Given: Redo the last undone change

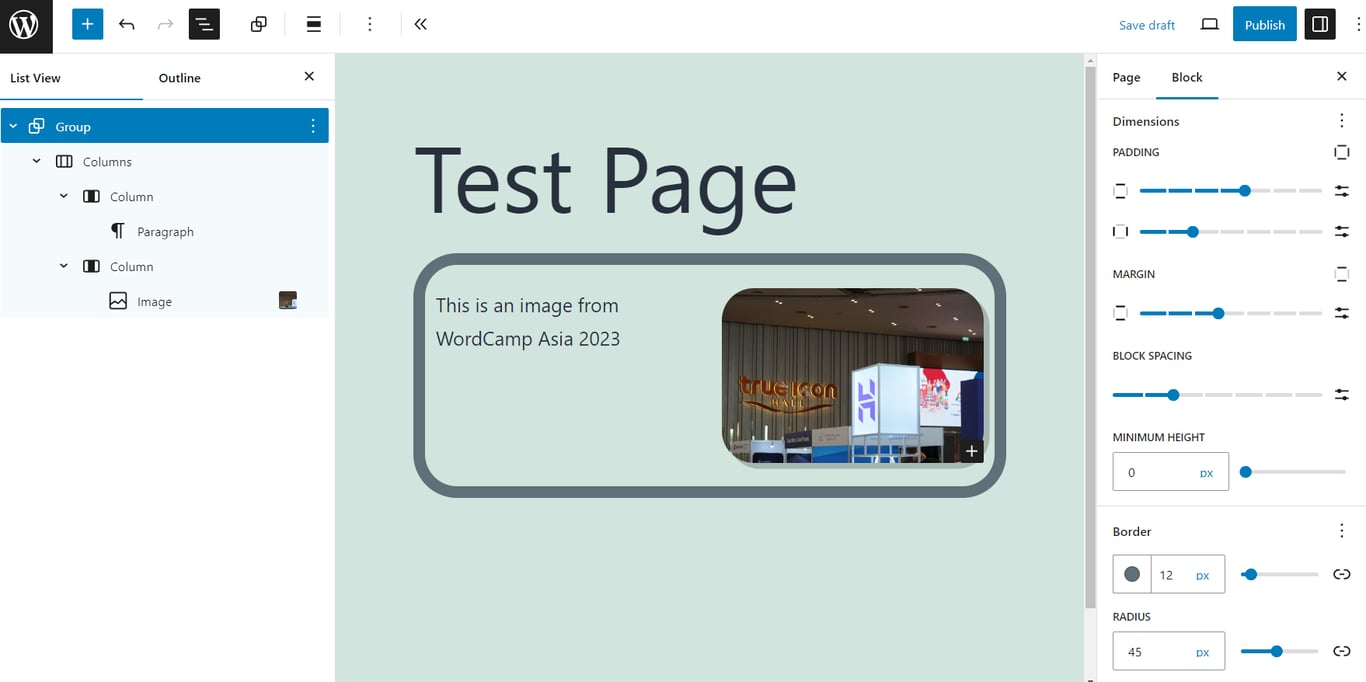Looking at the screenshot, I should click(165, 23).
